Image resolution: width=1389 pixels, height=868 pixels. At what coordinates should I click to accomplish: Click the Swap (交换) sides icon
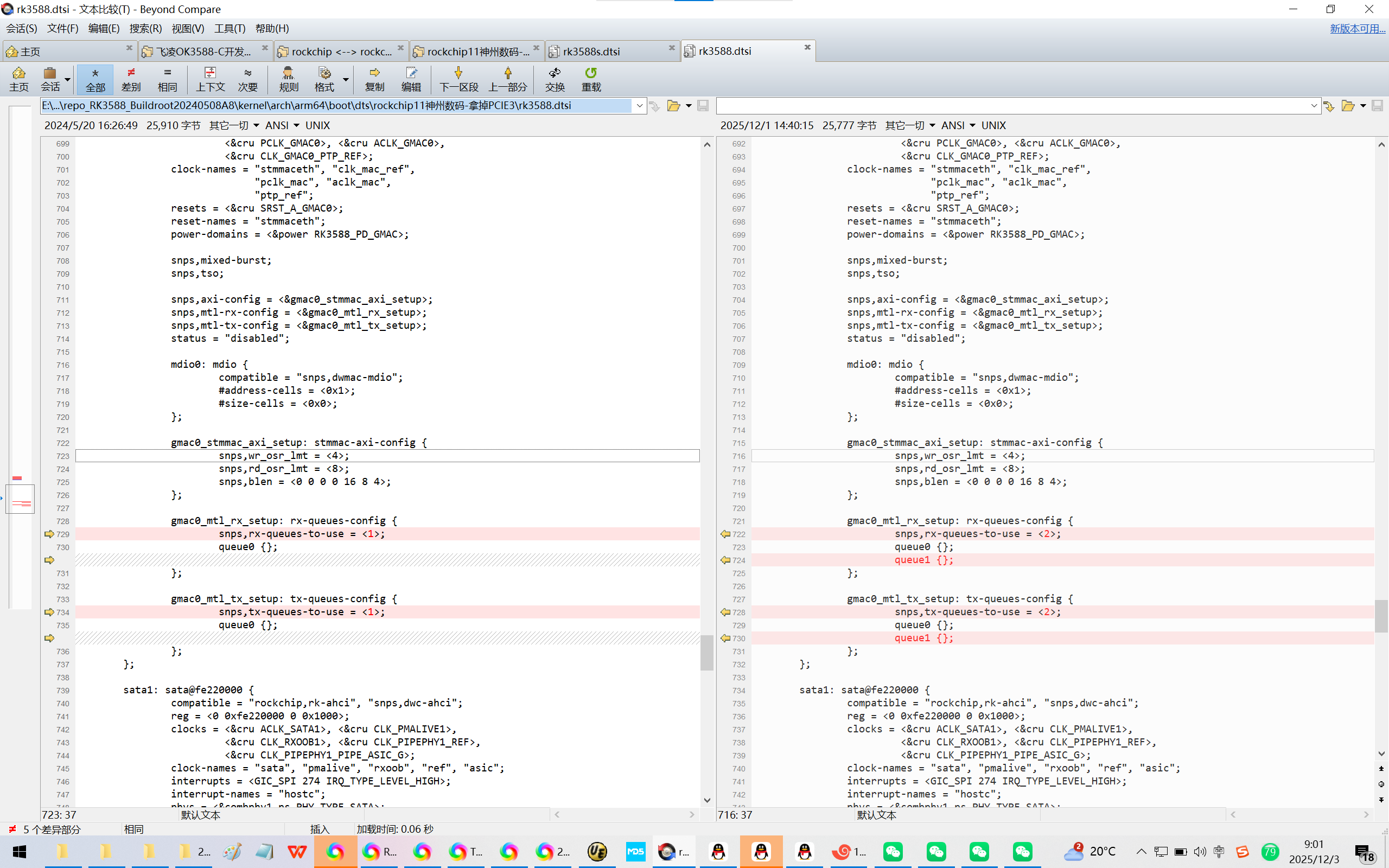coord(555,79)
